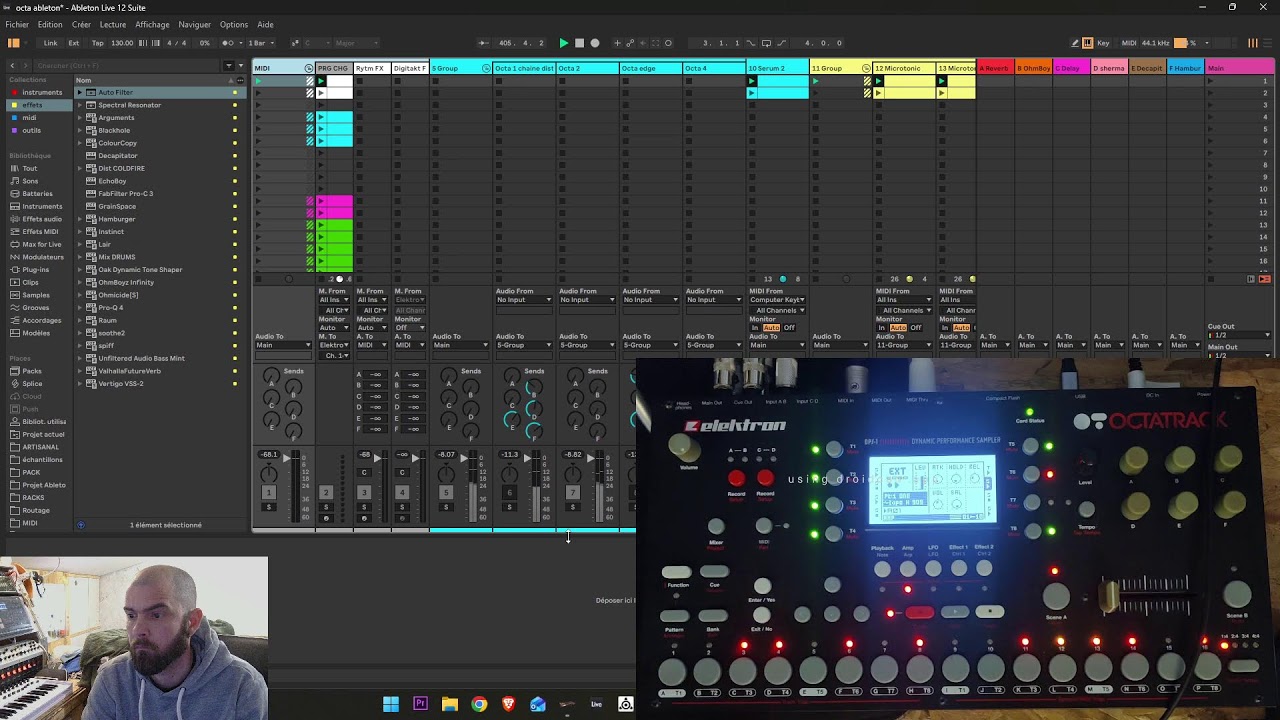Image resolution: width=1280 pixels, height=720 pixels.
Task: Enable Key map mode button
Action: pyautogui.click(x=1103, y=43)
